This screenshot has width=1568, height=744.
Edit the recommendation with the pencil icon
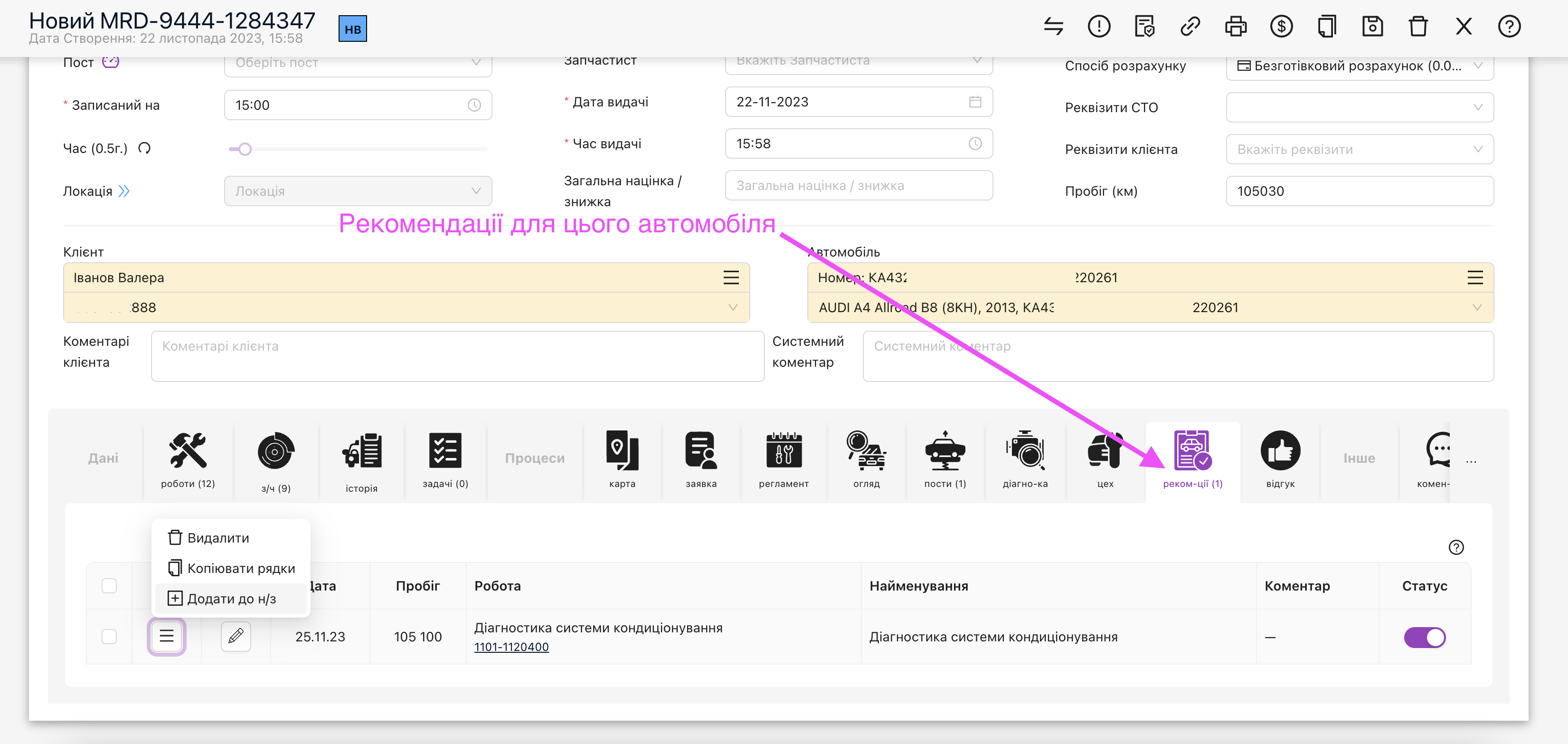point(236,637)
